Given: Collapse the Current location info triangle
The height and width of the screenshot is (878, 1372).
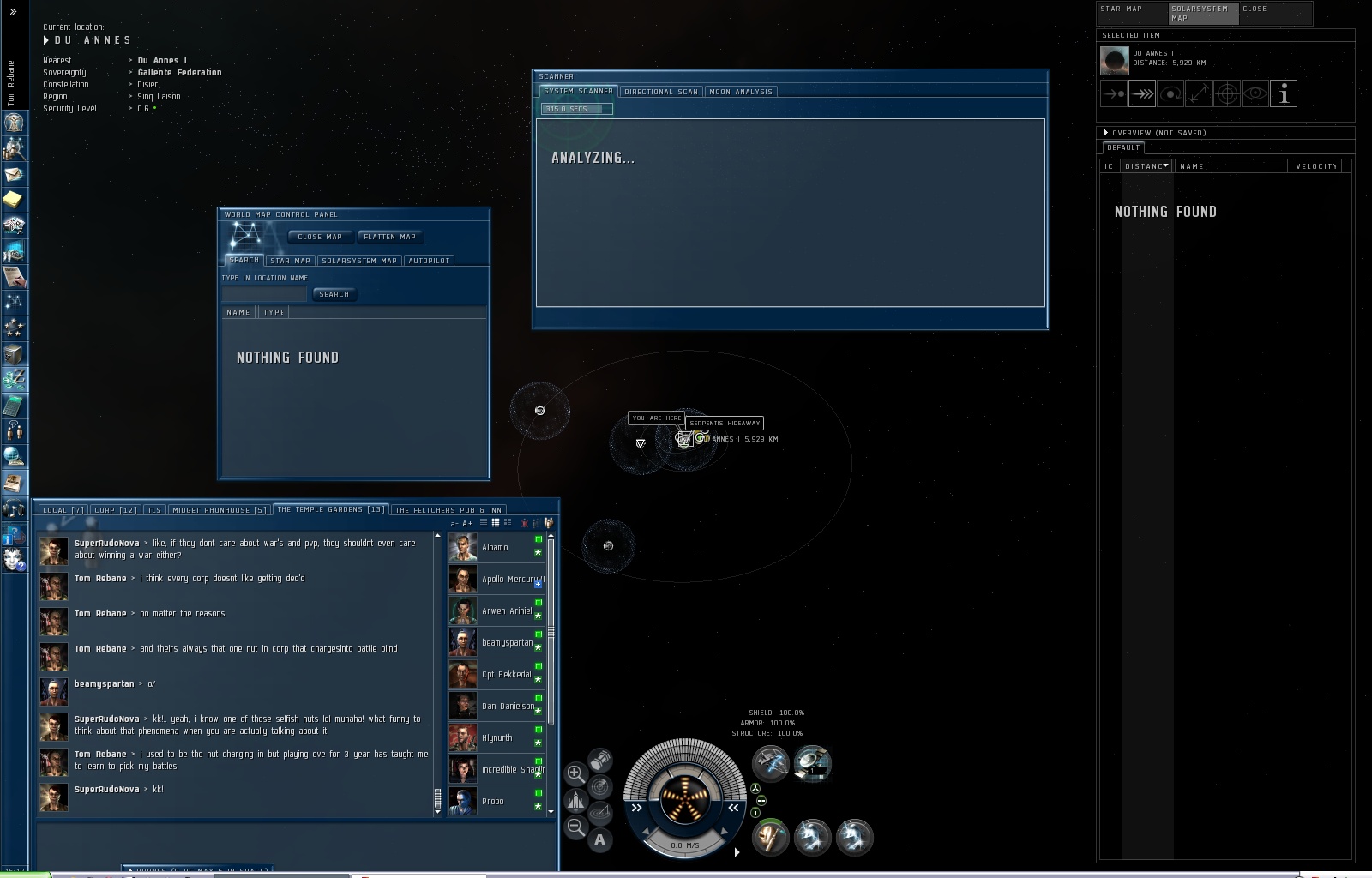Looking at the screenshot, I should pyautogui.click(x=46, y=40).
